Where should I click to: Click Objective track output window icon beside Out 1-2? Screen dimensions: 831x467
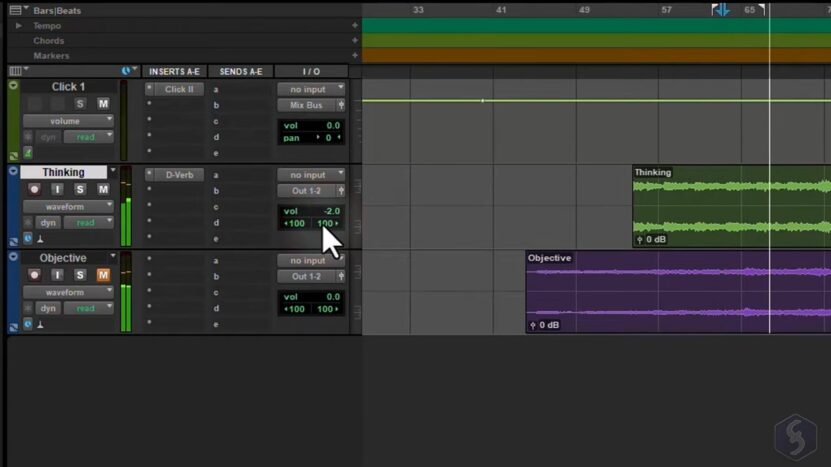[x=341, y=276]
